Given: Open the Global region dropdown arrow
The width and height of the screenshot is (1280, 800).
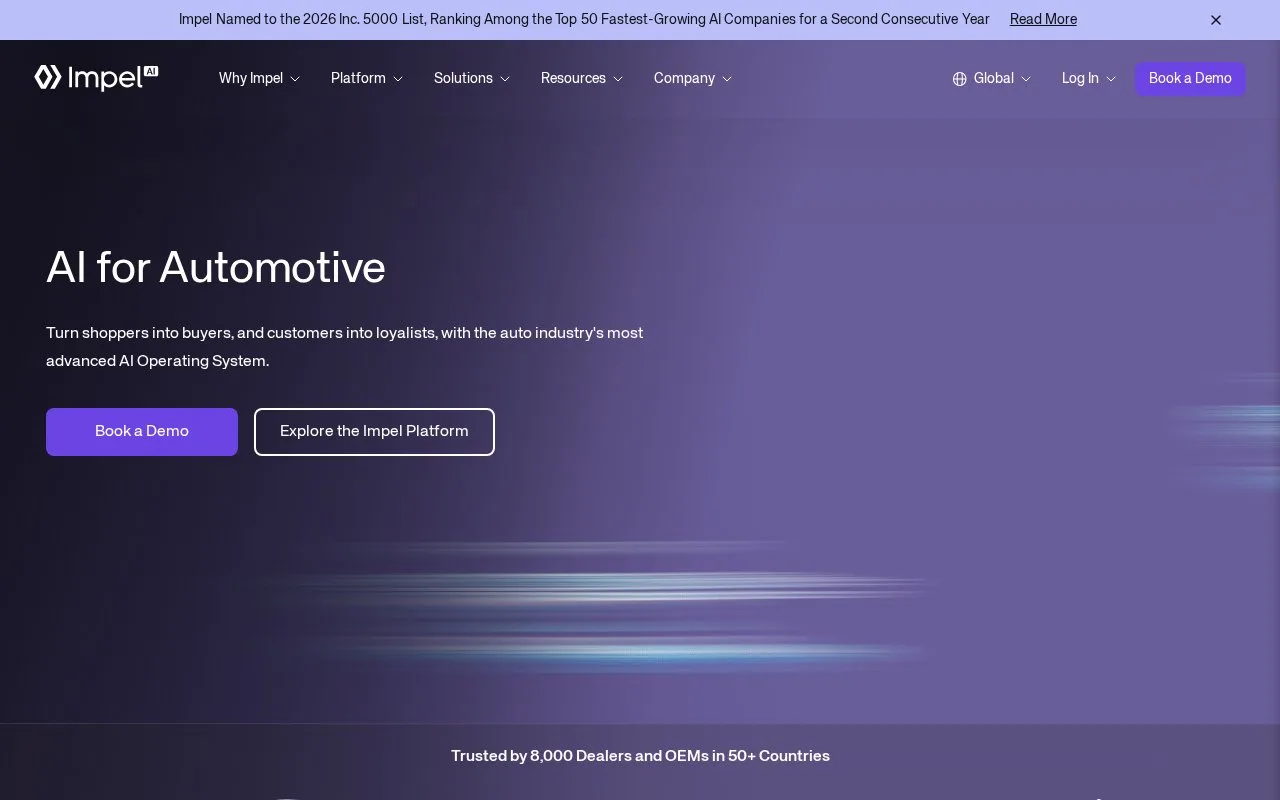Looking at the screenshot, I should point(1026,79).
